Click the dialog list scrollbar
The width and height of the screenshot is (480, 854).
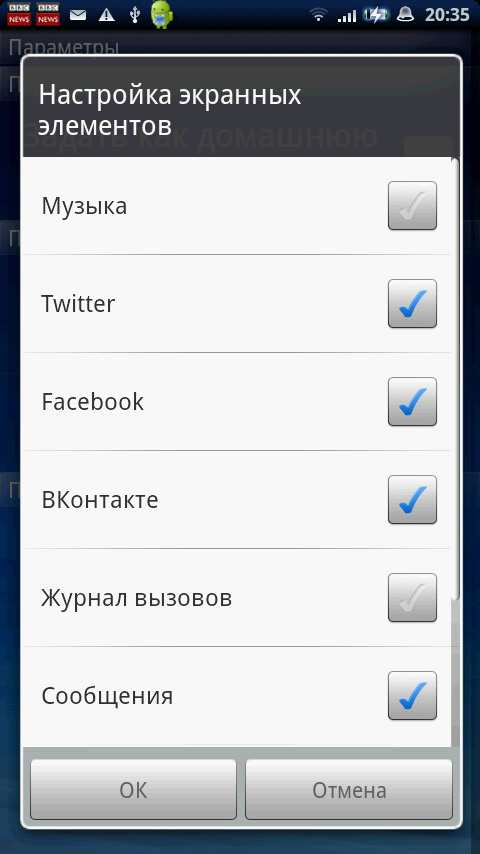455,379
